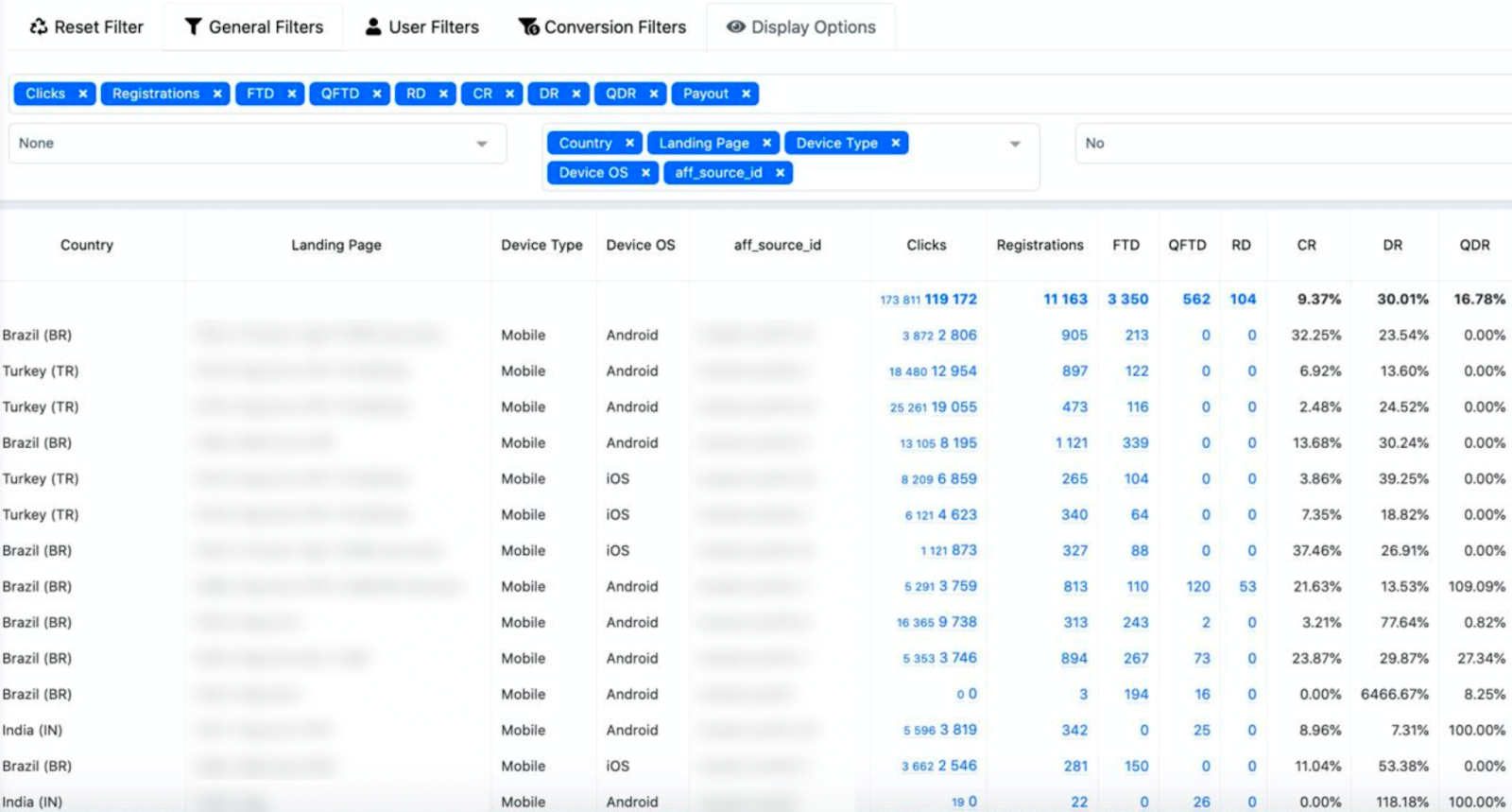
Task: Open the dropdown showing No
Action: (1293, 144)
